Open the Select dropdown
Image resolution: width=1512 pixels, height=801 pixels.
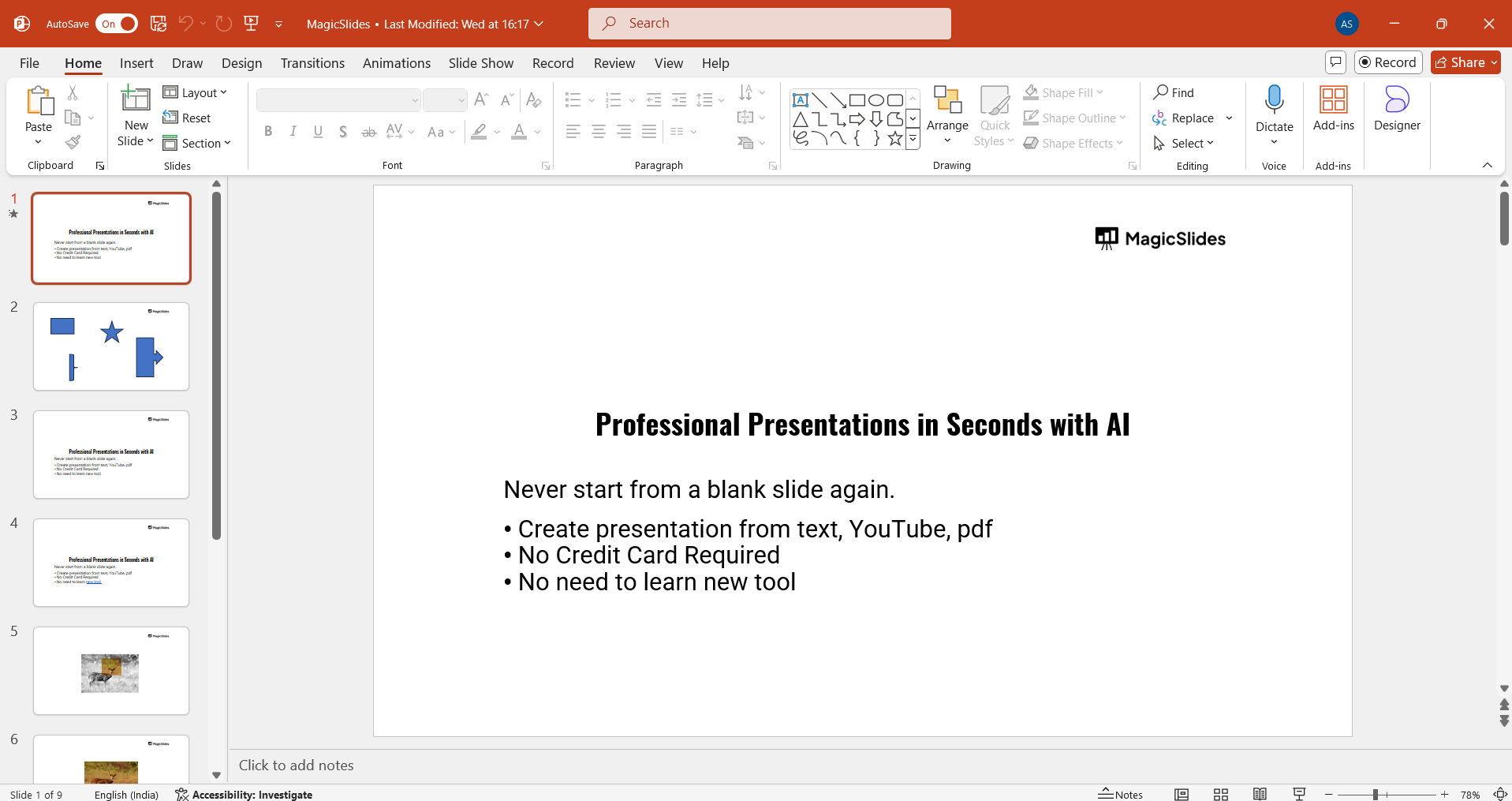click(1183, 143)
